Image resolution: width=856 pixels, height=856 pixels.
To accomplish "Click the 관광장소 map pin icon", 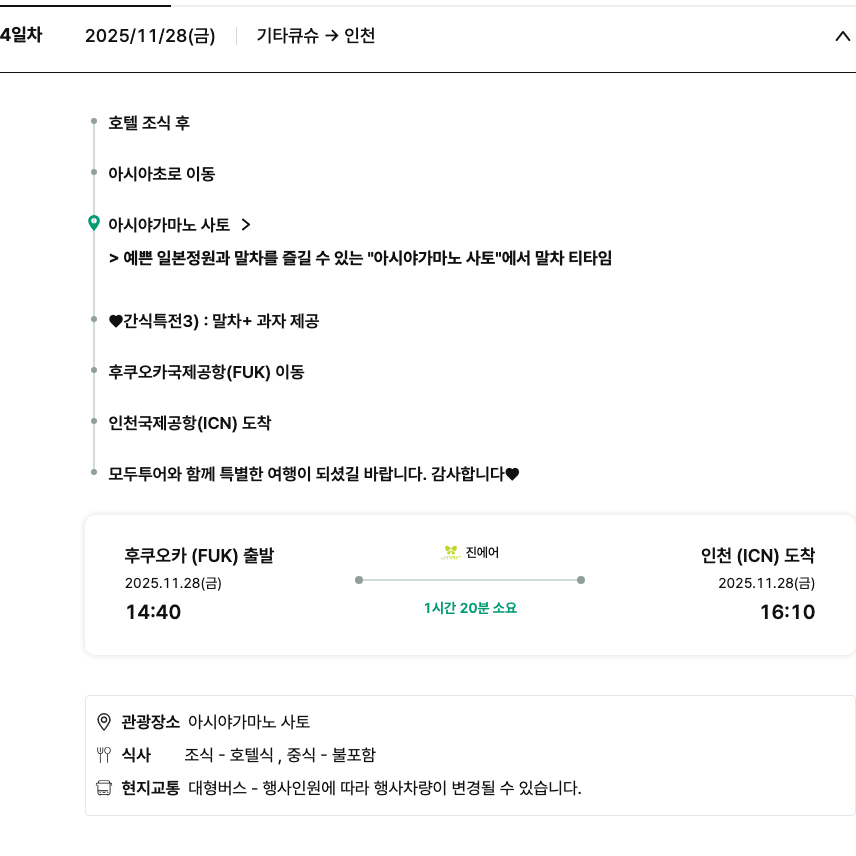I will 103,722.
